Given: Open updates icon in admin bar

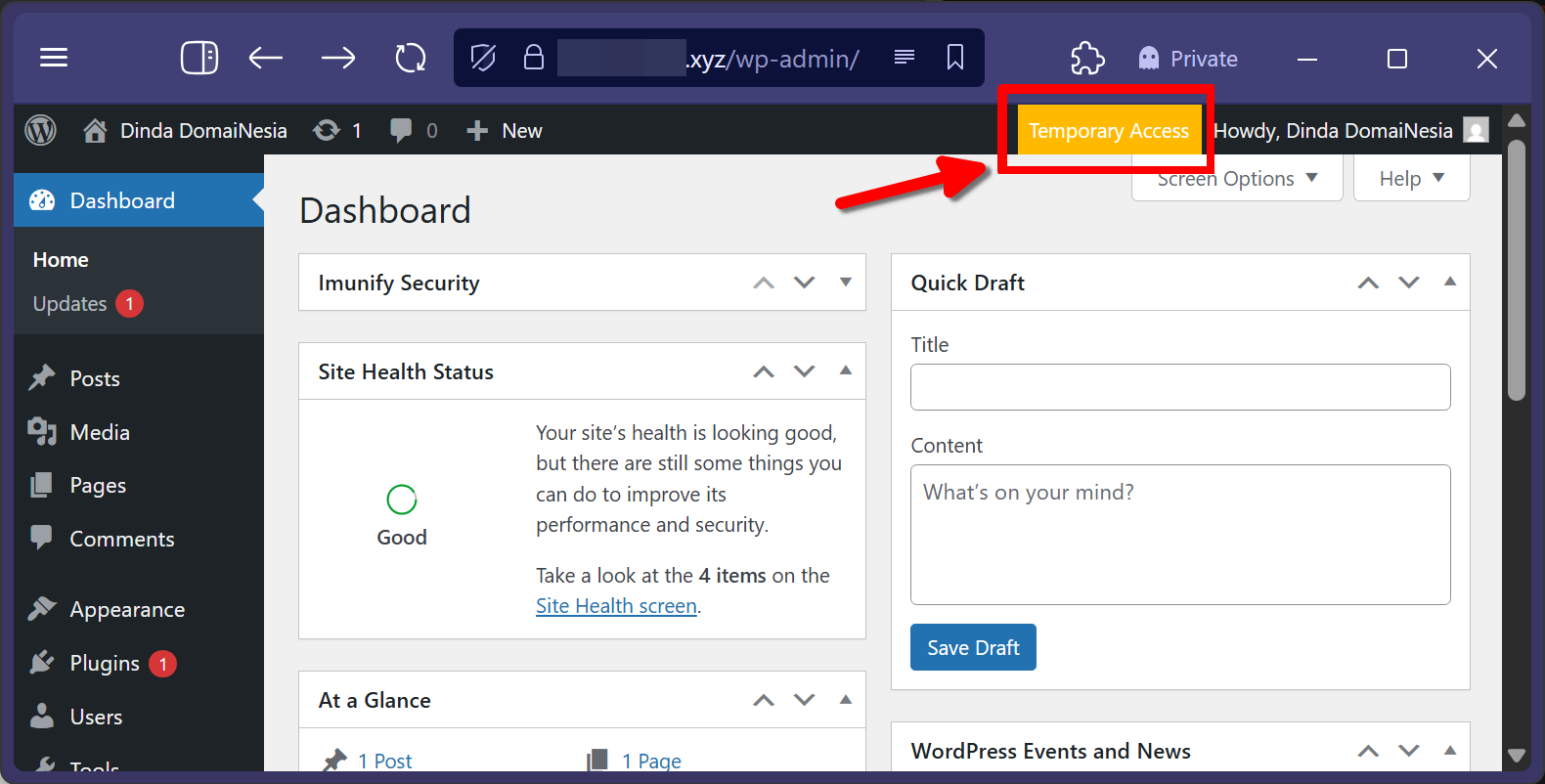Looking at the screenshot, I should pos(327,130).
